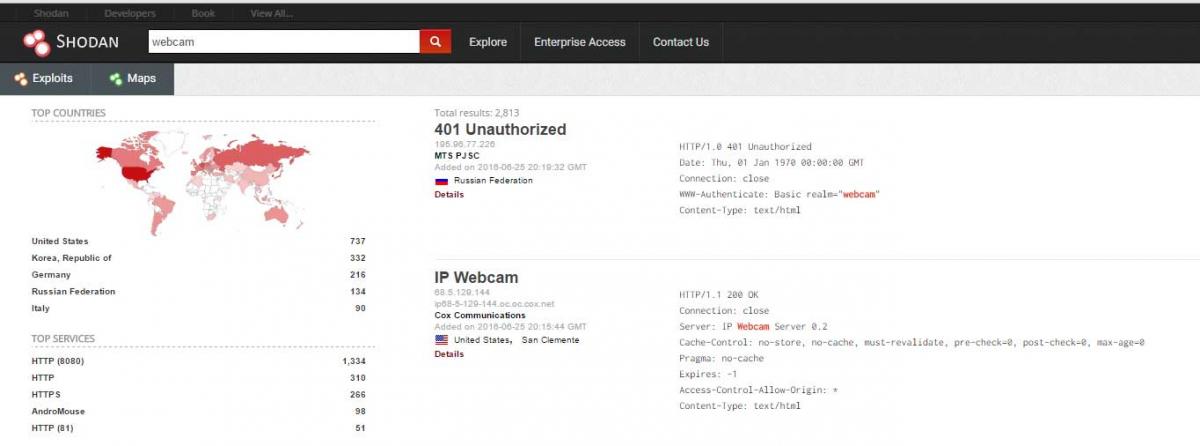Open the Shodan top bar link

pyautogui.click(x=51, y=14)
